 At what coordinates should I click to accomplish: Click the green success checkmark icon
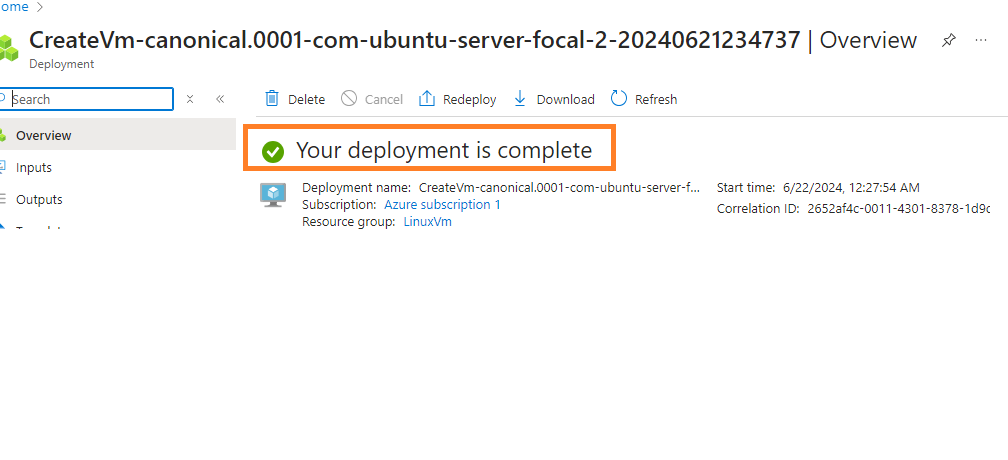(x=273, y=151)
